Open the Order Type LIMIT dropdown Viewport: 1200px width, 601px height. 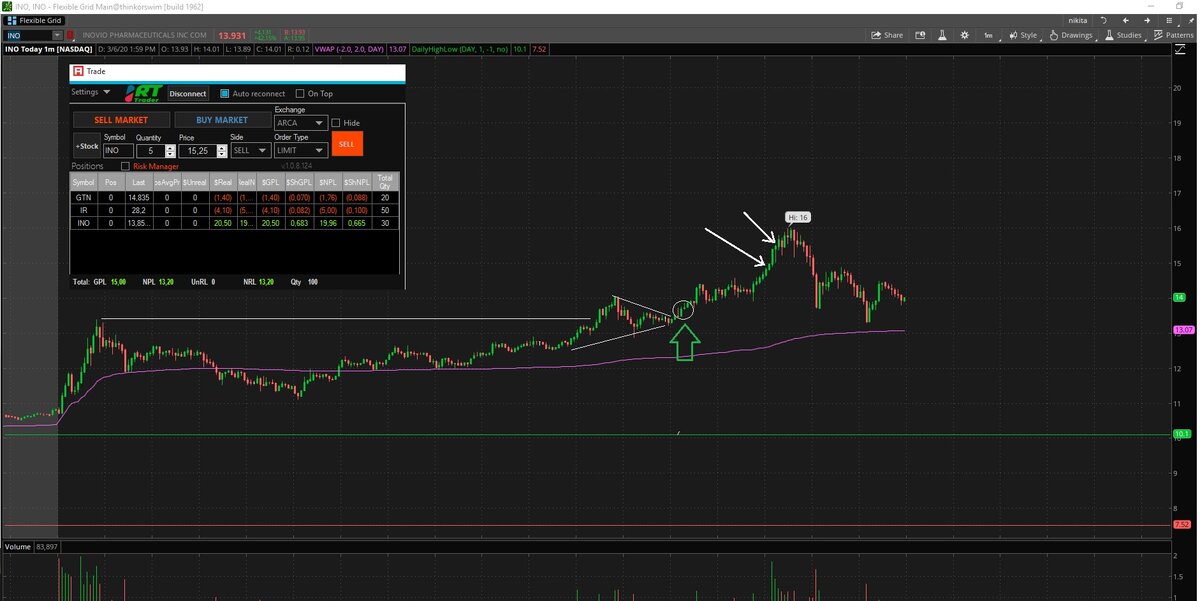pyautogui.click(x=300, y=150)
